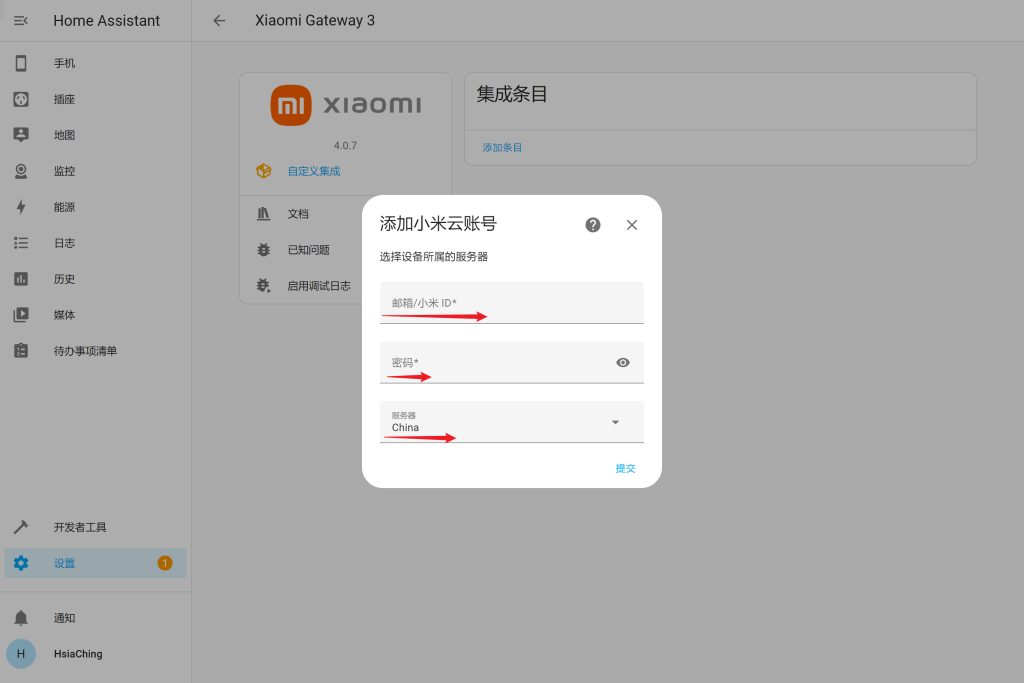Open help via dialog question mark icon

(x=593, y=225)
